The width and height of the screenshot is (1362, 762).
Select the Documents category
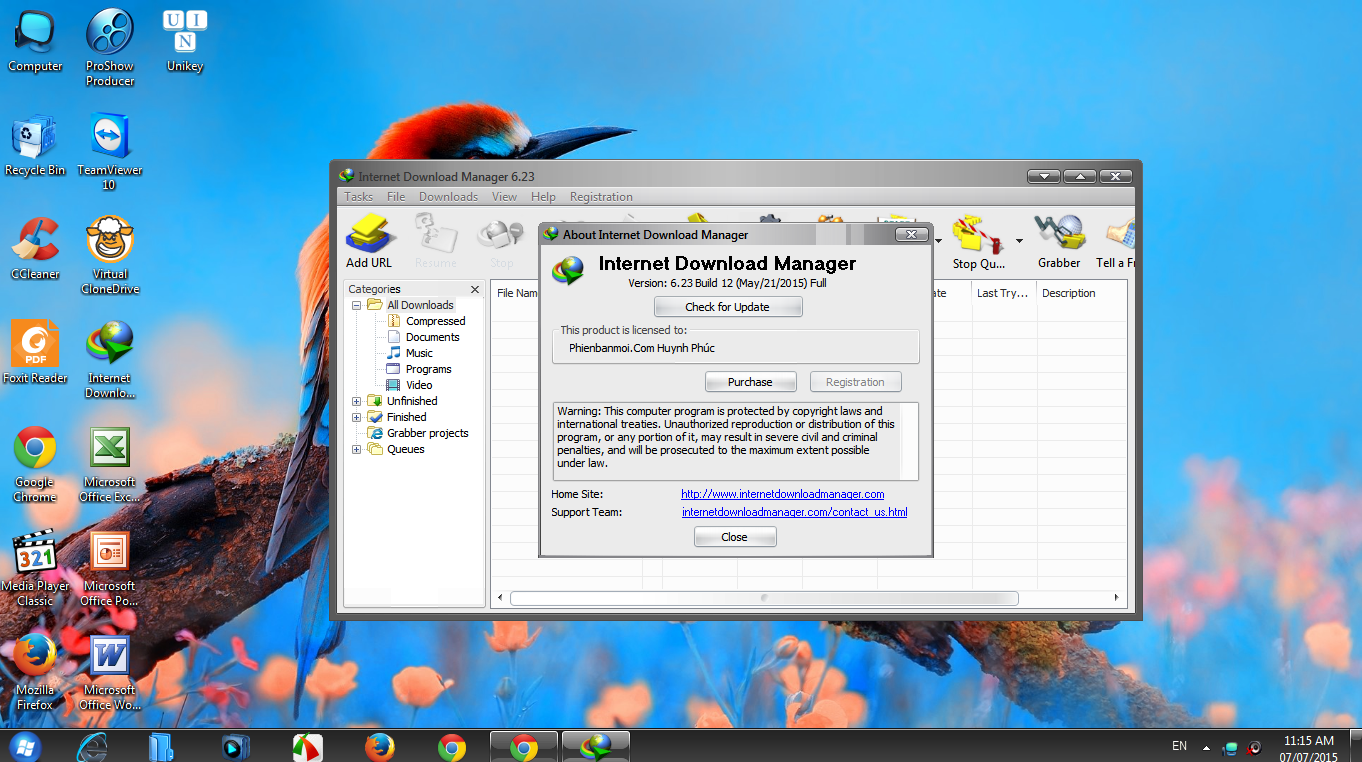pos(432,337)
